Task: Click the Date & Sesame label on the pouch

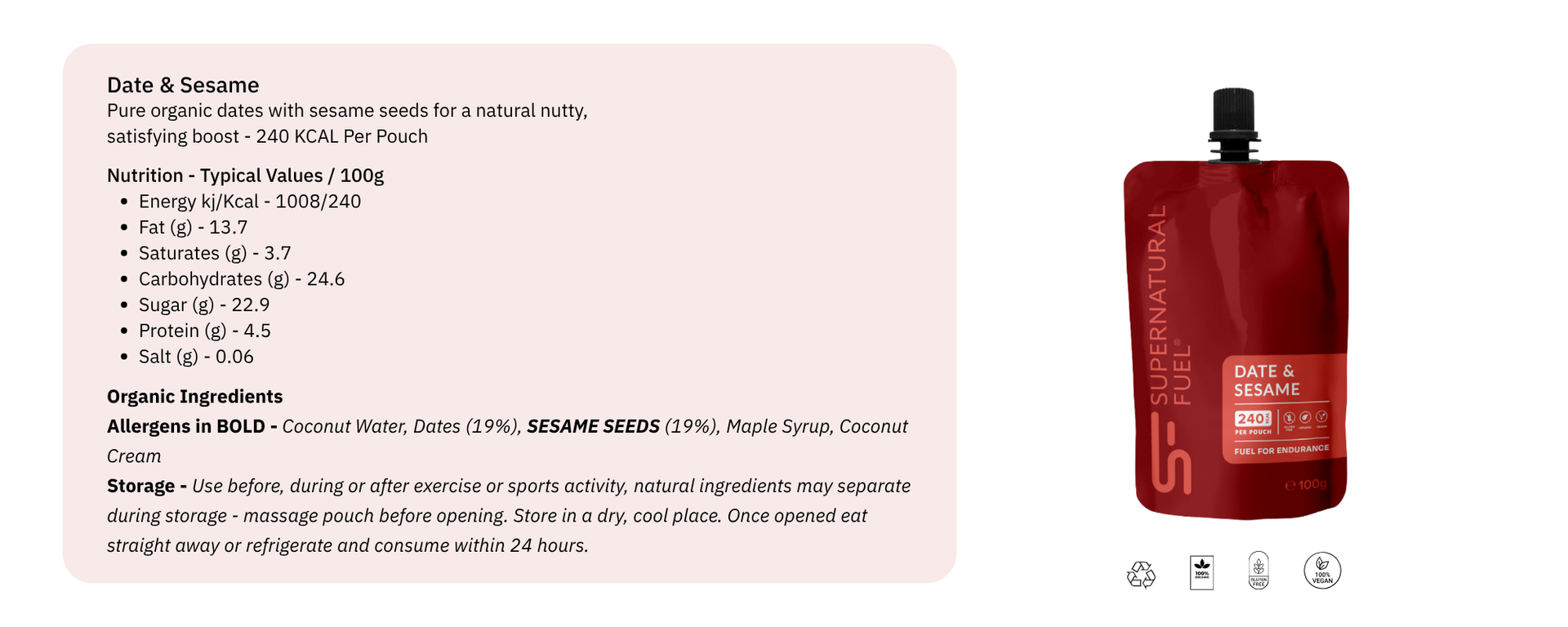Action: click(x=1266, y=380)
